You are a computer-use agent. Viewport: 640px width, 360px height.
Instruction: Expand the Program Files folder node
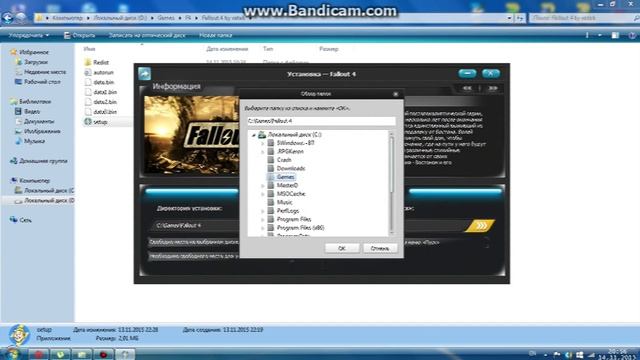263,220
